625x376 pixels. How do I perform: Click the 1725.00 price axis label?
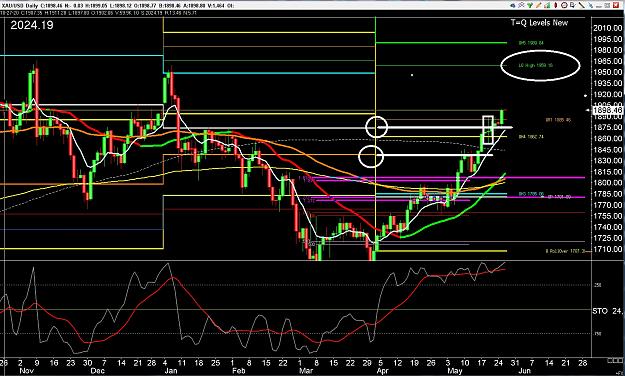[x=607, y=238]
